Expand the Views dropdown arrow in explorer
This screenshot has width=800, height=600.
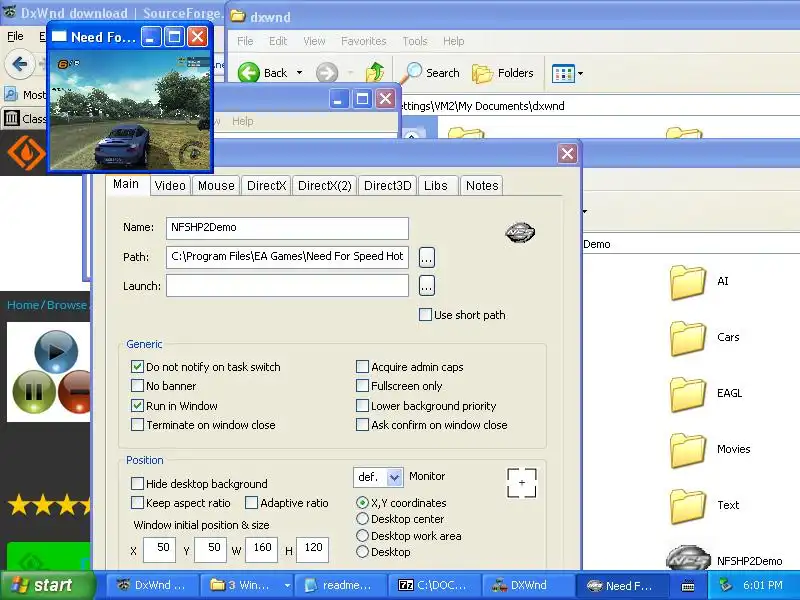point(581,73)
